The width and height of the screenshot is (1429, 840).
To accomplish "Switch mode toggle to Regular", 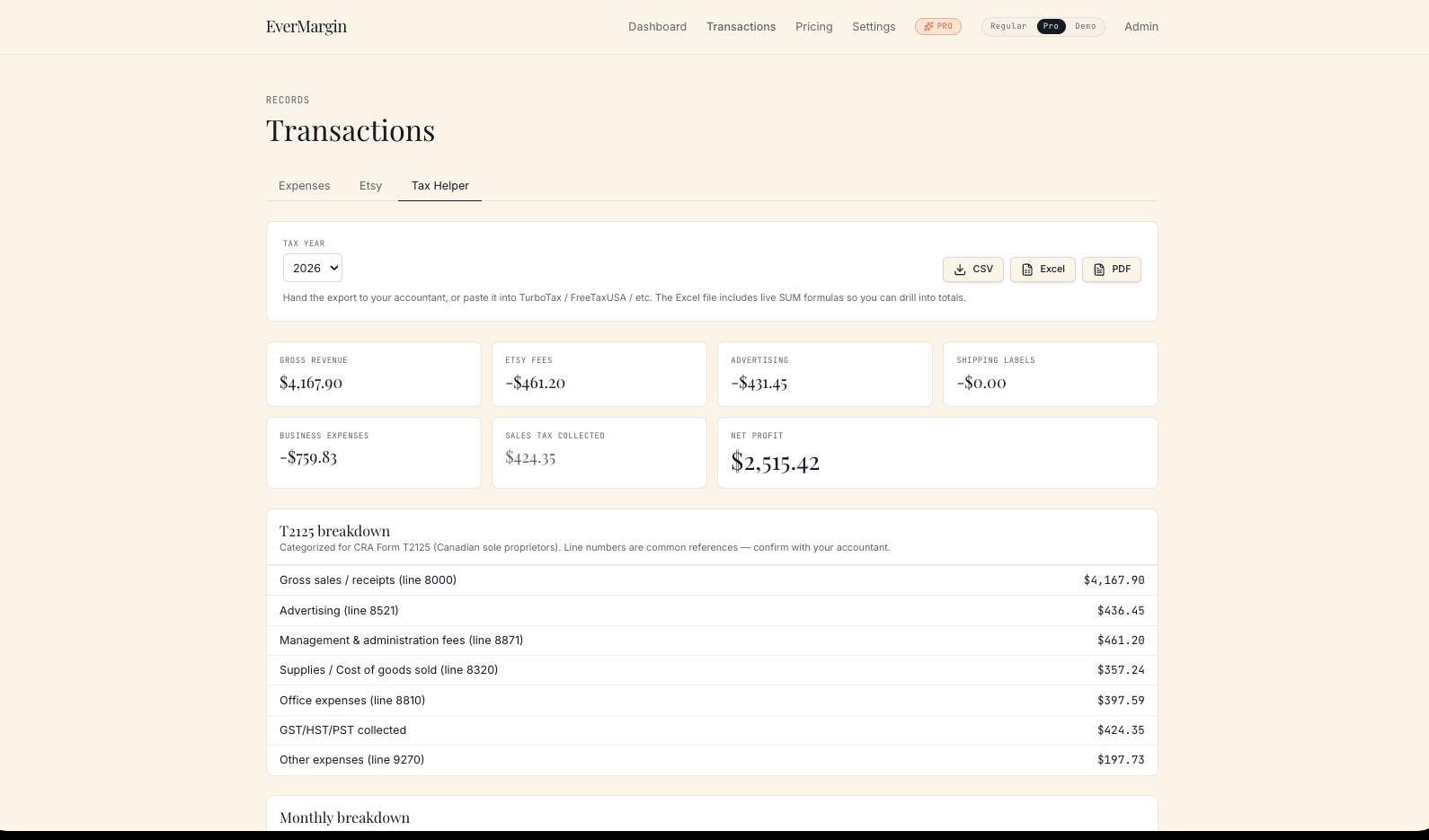I will point(1008,26).
